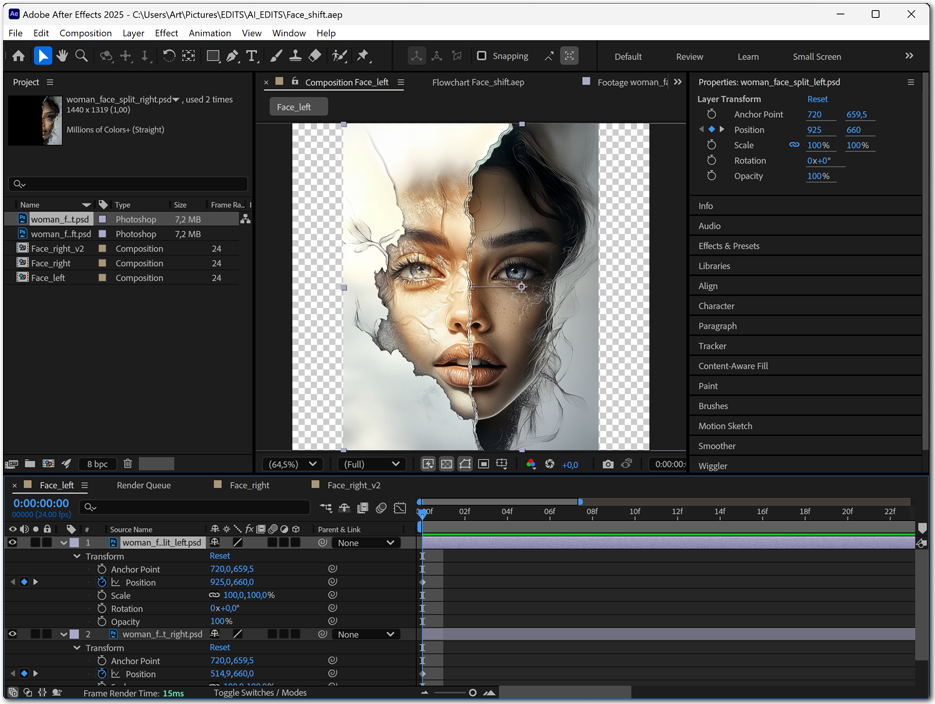The width and height of the screenshot is (935, 704).
Task: Hide layer 1 woman_f..lit_left.psd with eye toggle
Action: [12, 543]
